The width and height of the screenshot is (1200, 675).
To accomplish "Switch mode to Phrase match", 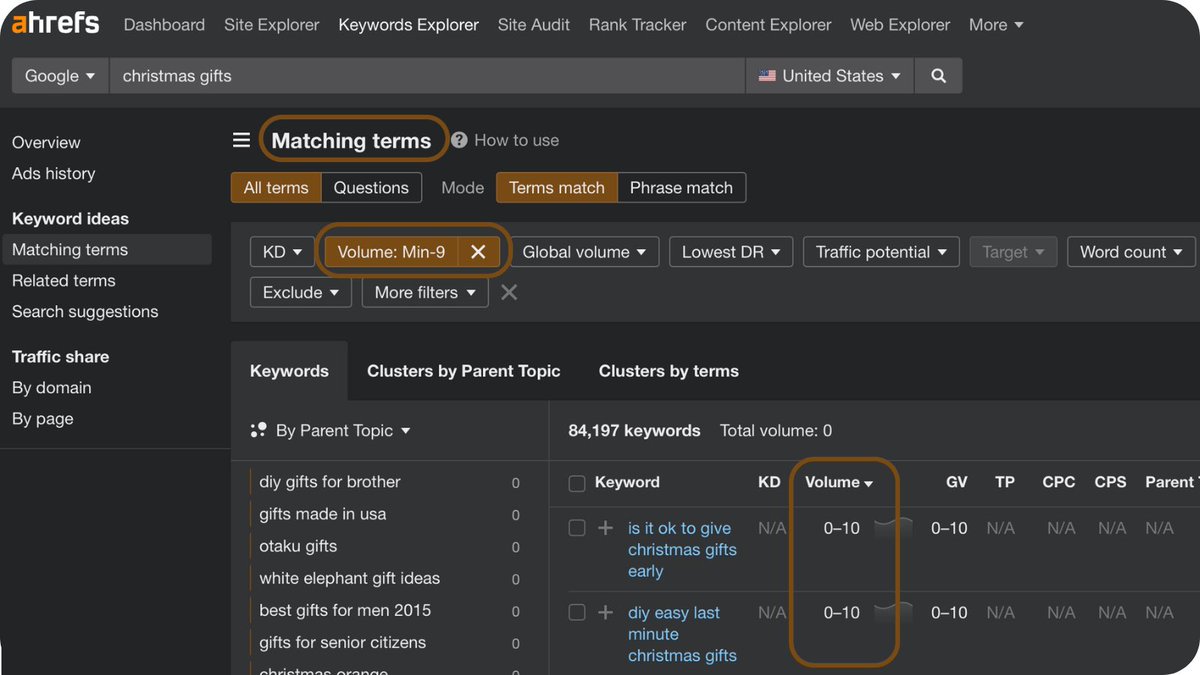I will coord(681,188).
